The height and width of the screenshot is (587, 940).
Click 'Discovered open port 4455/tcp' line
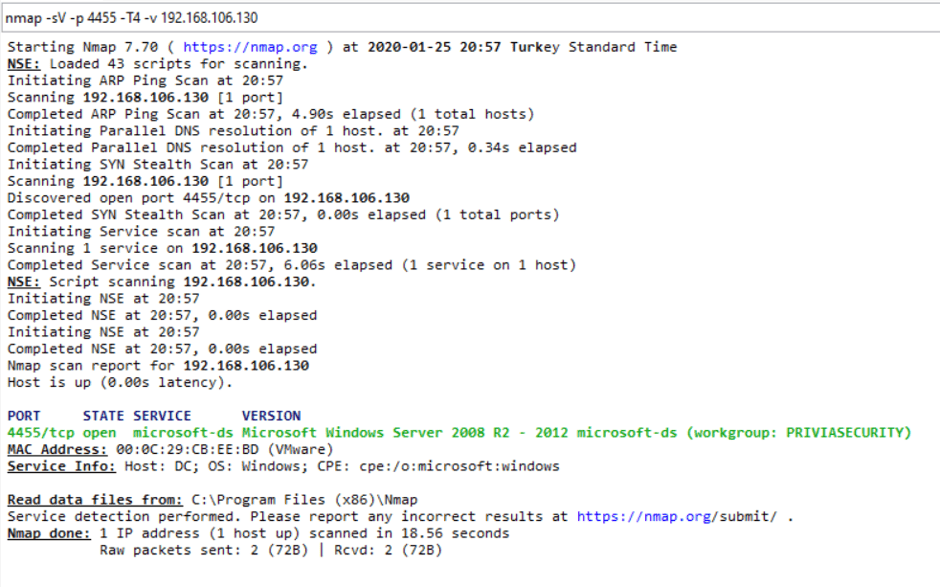click(209, 198)
